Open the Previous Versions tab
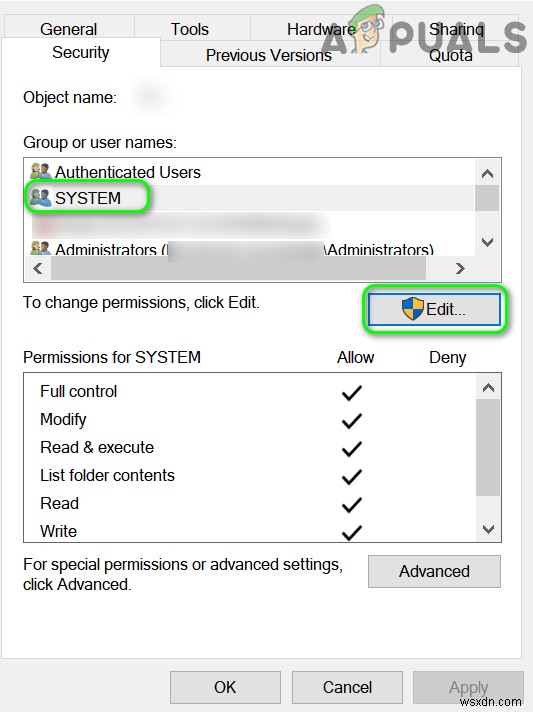The image size is (533, 712). point(269,55)
